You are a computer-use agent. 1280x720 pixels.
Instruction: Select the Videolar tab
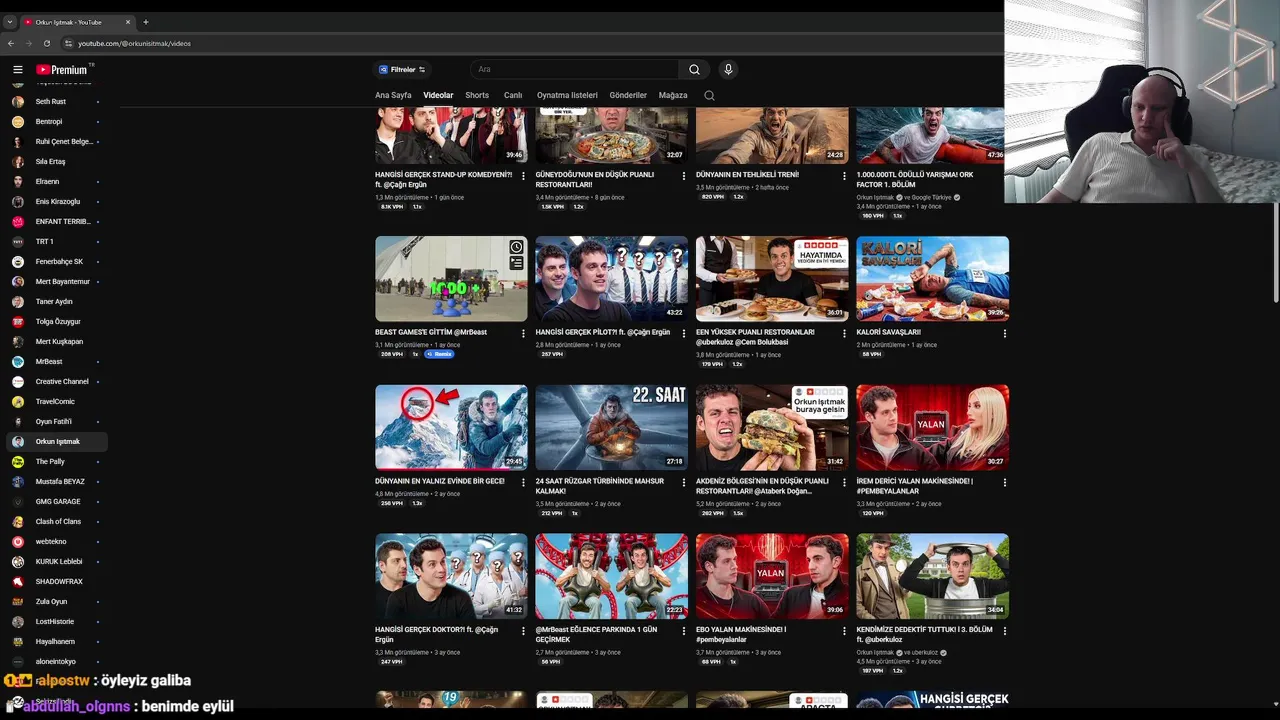438,95
